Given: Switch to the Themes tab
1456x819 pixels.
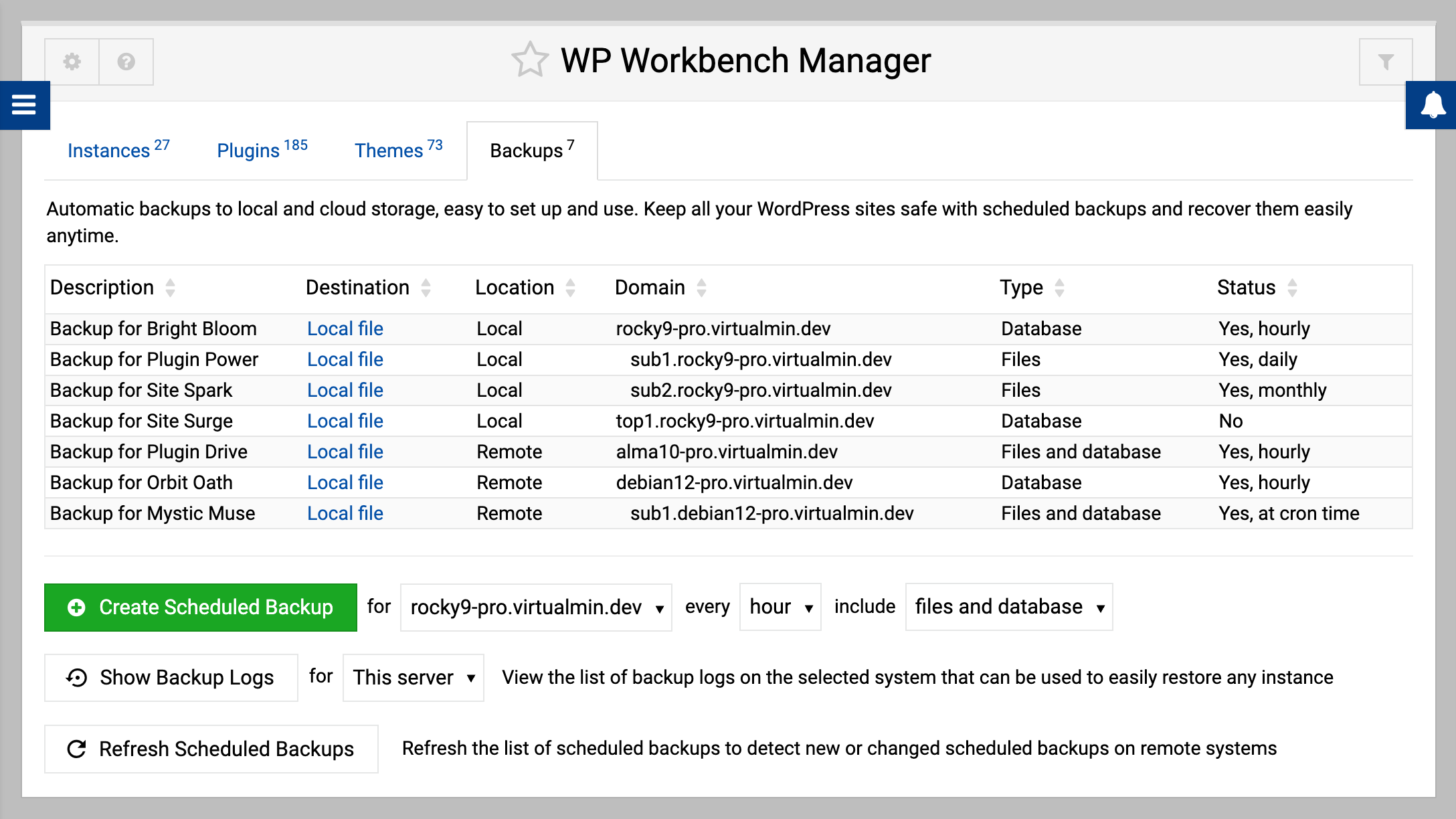Looking at the screenshot, I should pos(398,151).
